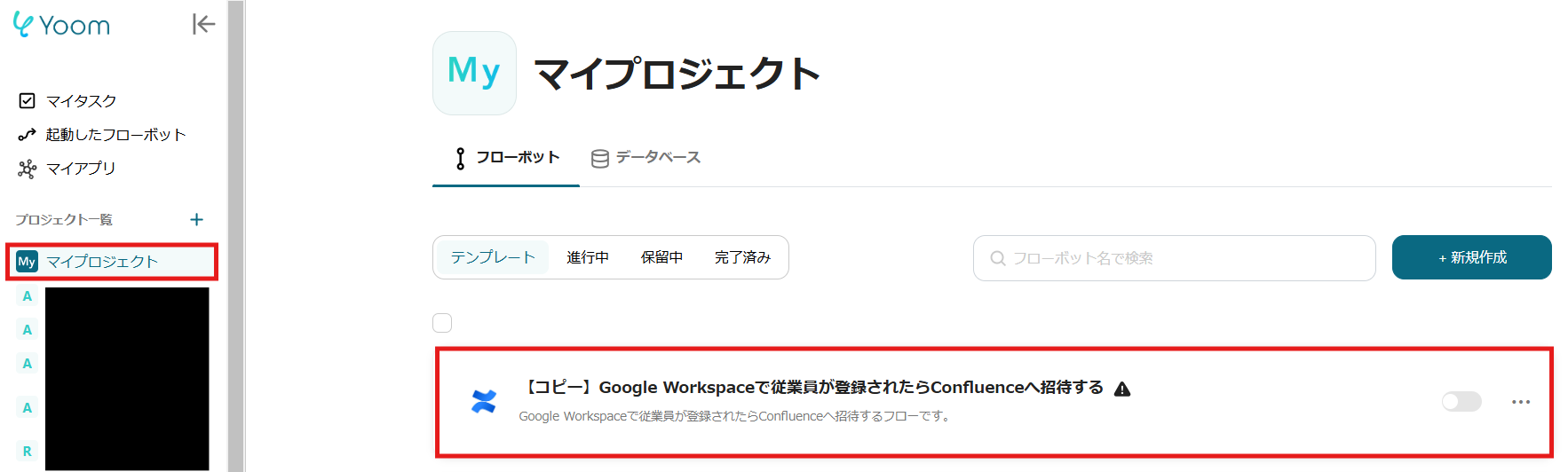
Task: Switch to the フローボット tab
Action: pos(506,158)
